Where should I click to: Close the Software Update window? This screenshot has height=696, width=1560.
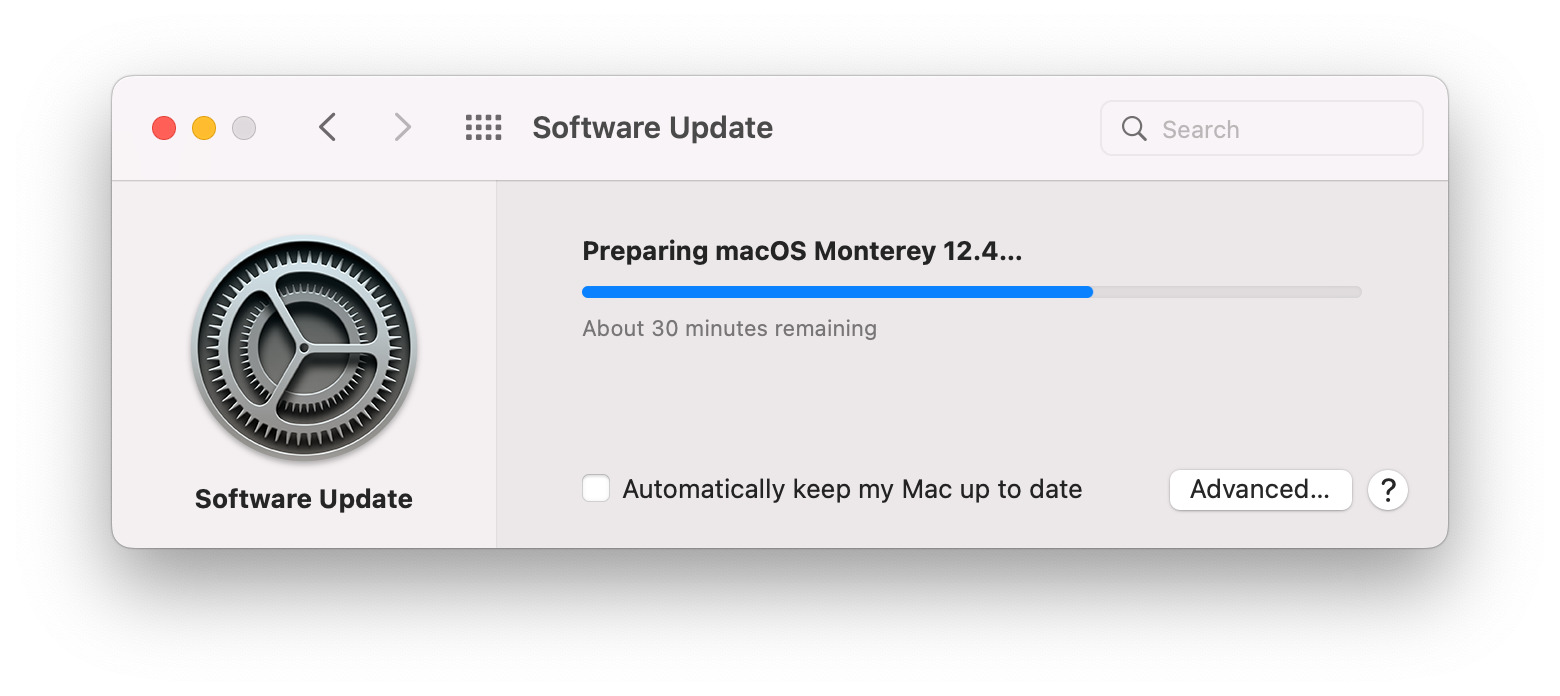coord(164,128)
